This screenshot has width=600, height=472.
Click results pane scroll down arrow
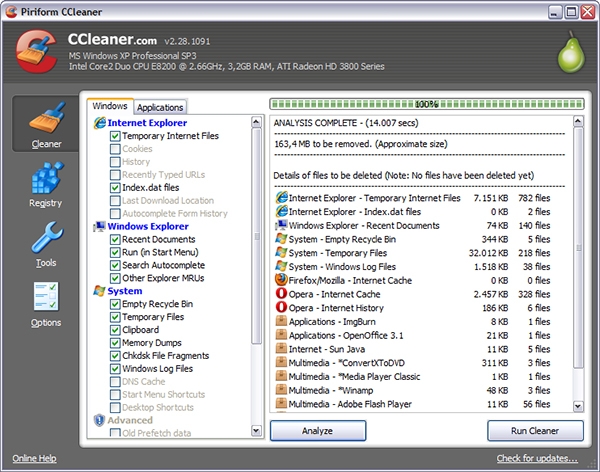pos(578,406)
